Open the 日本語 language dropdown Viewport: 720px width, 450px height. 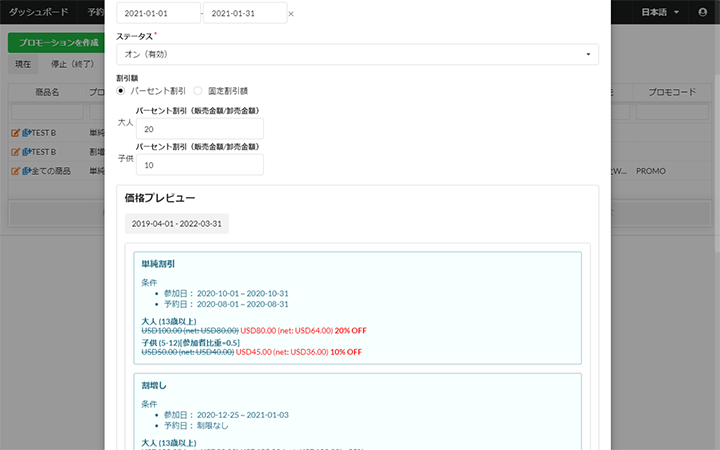pos(660,12)
